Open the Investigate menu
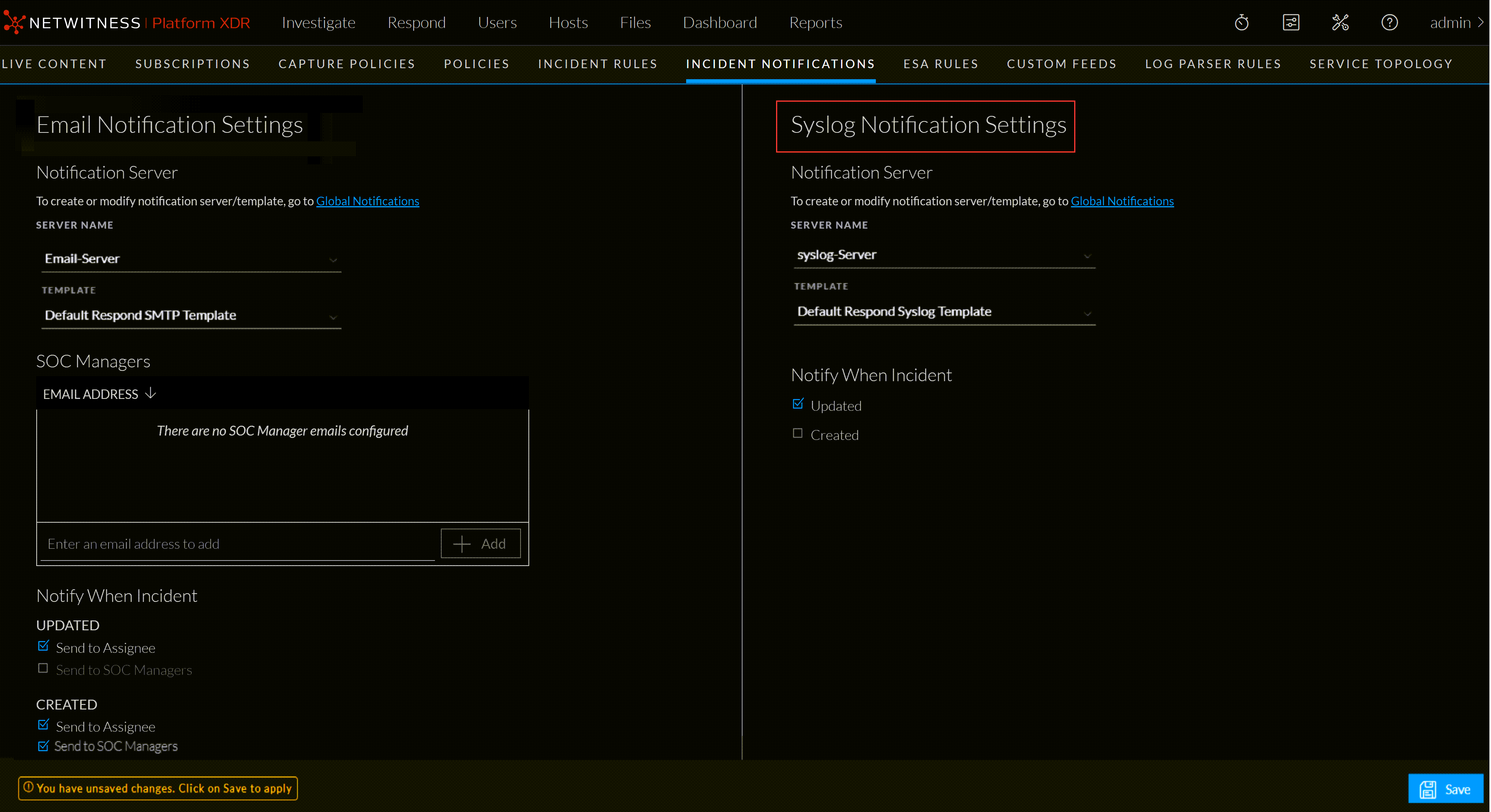The image size is (1491, 812). [318, 22]
